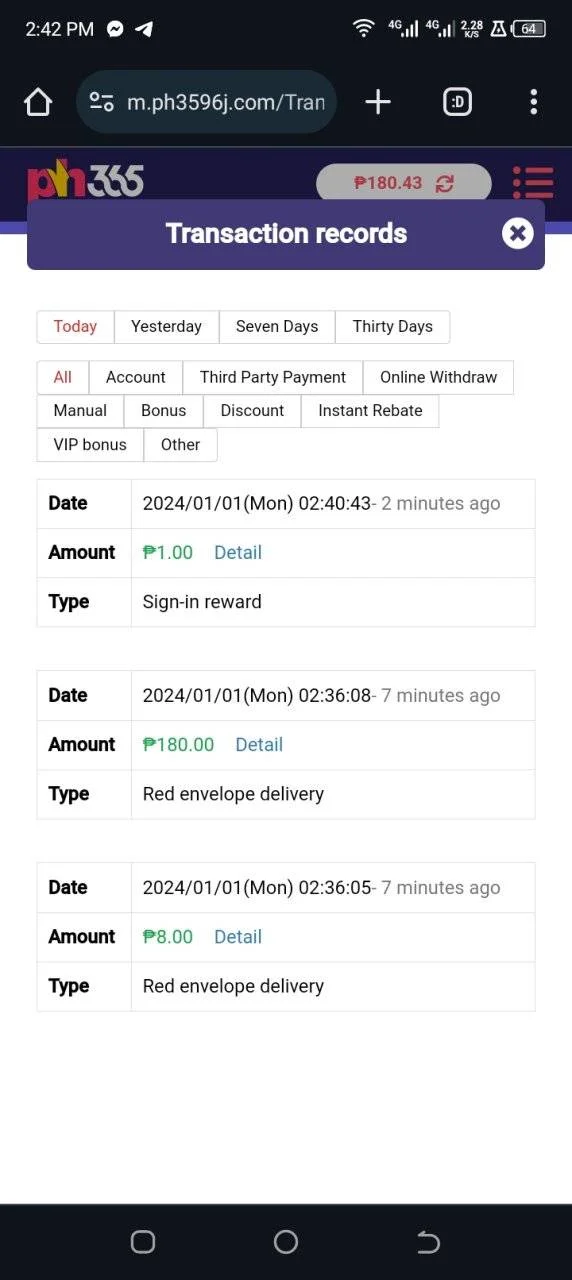Select the Yesterday date filter
The height and width of the screenshot is (1280, 572).
tap(166, 327)
